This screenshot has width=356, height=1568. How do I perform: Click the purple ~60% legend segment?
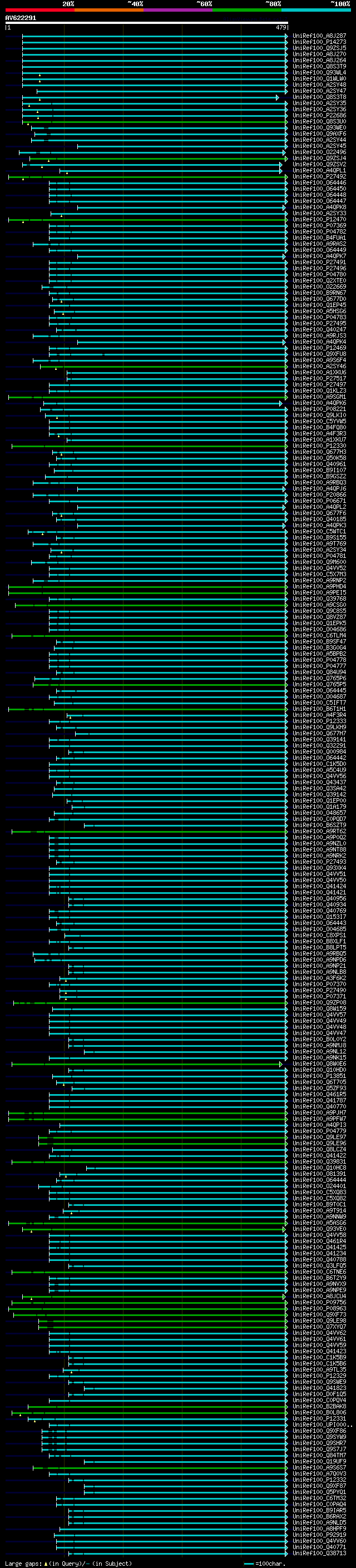(179, 10)
